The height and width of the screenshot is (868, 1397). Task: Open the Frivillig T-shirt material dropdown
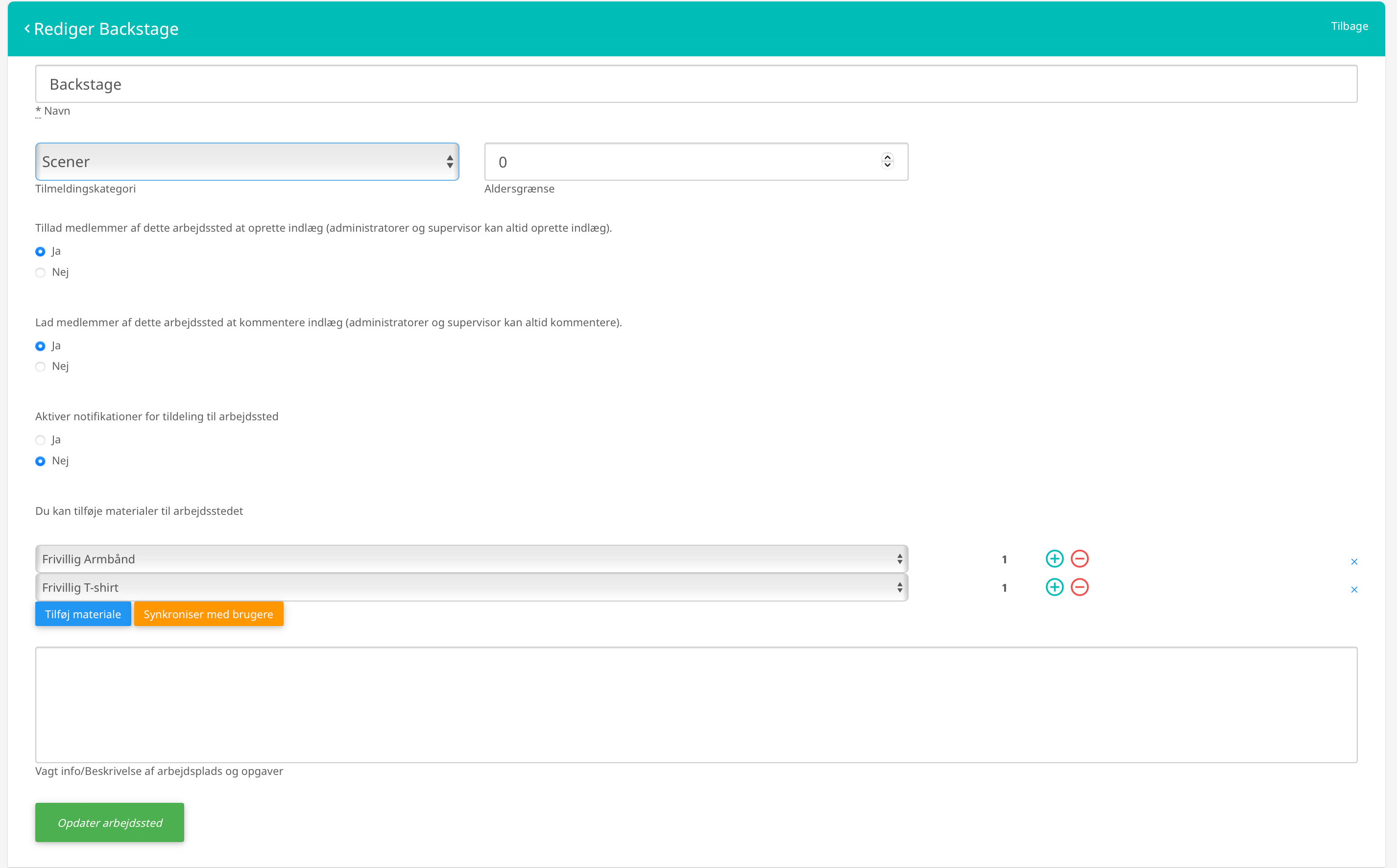click(x=471, y=587)
